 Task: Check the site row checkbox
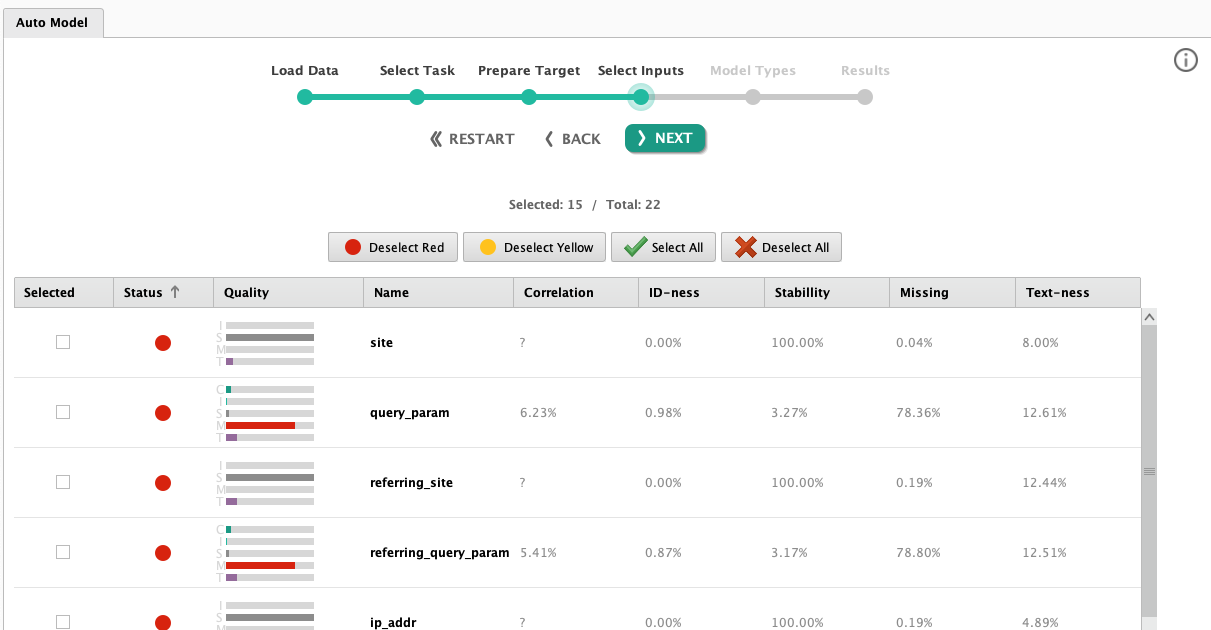click(63, 342)
